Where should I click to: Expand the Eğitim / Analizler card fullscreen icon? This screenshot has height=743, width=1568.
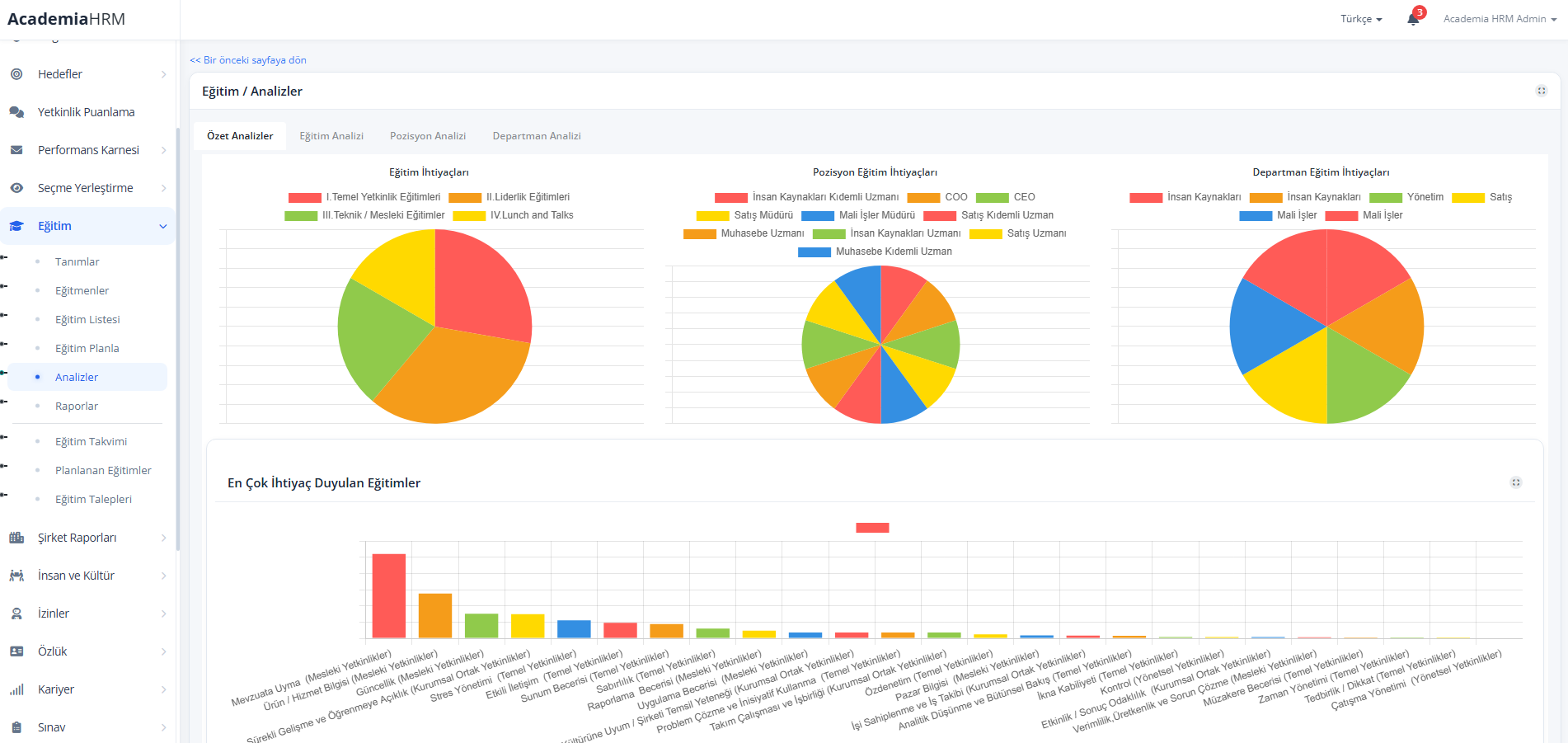(x=1542, y=91)
